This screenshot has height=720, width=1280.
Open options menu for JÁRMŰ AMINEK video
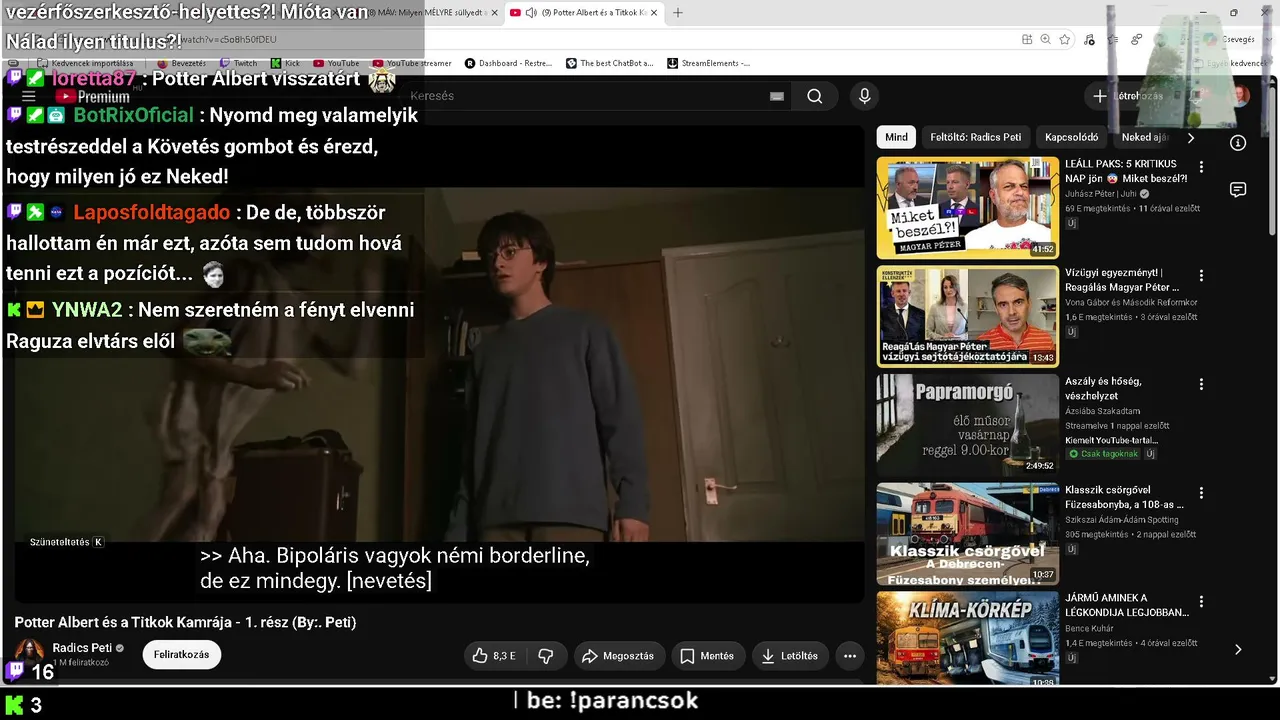tap(1201, 602)
